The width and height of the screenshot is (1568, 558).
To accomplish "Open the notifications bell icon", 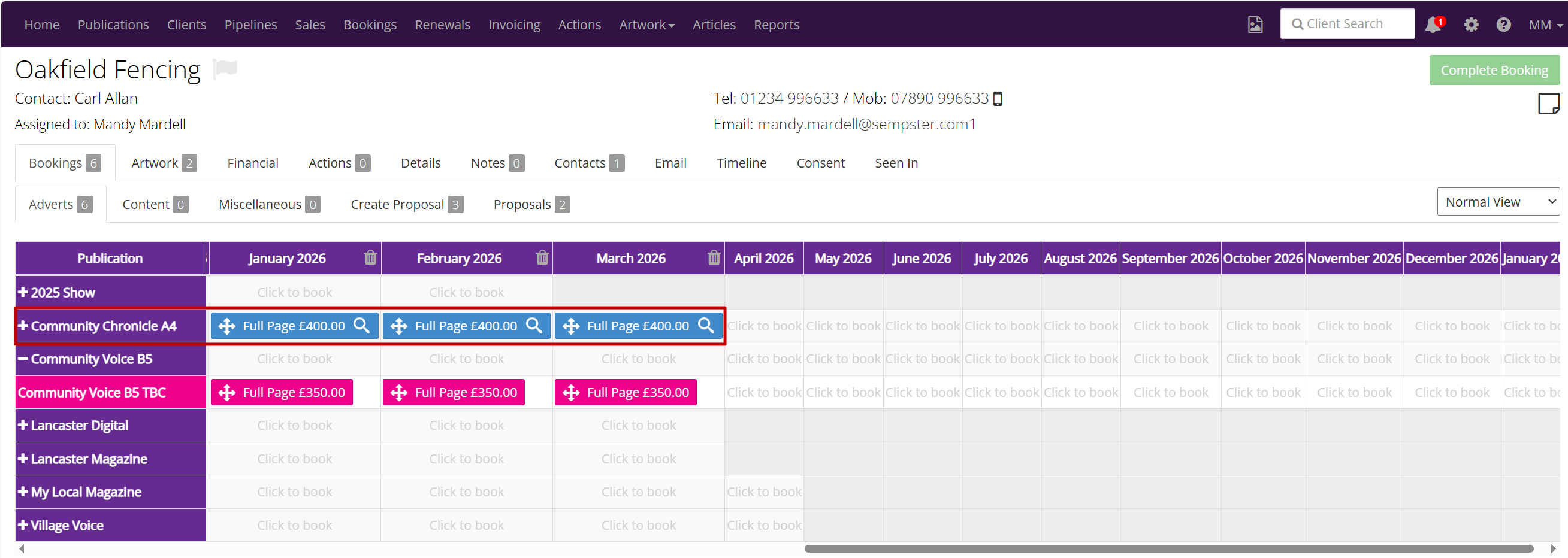I will coord(1433,25).
